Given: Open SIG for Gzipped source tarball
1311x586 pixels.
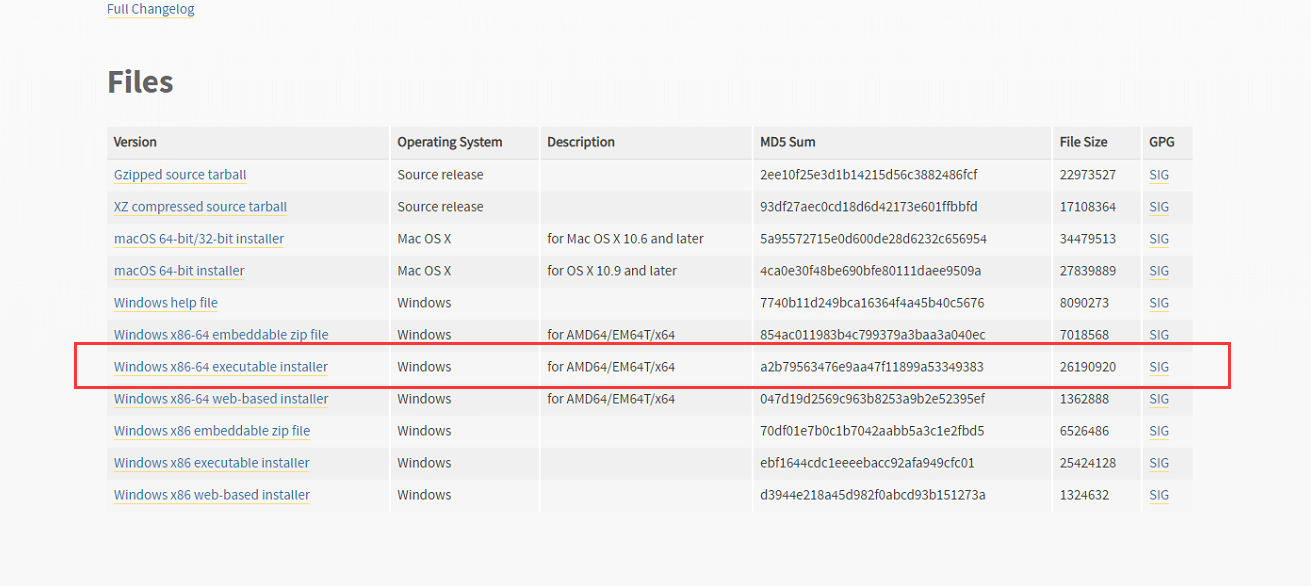Looking at the screenshot, I should pyautogui.click(x=1159, y=175).
